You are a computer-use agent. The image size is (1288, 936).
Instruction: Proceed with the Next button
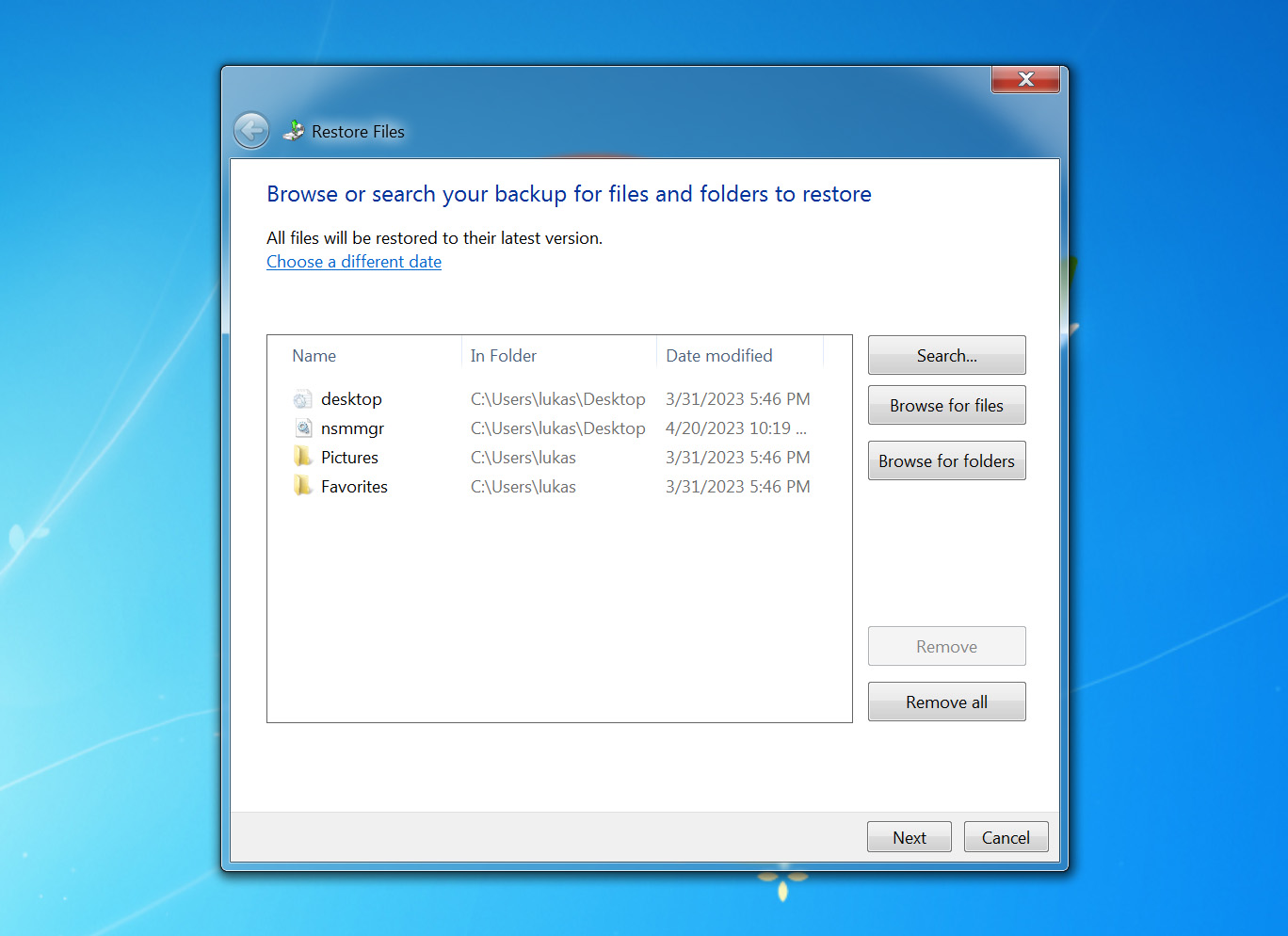coord(909,837)
